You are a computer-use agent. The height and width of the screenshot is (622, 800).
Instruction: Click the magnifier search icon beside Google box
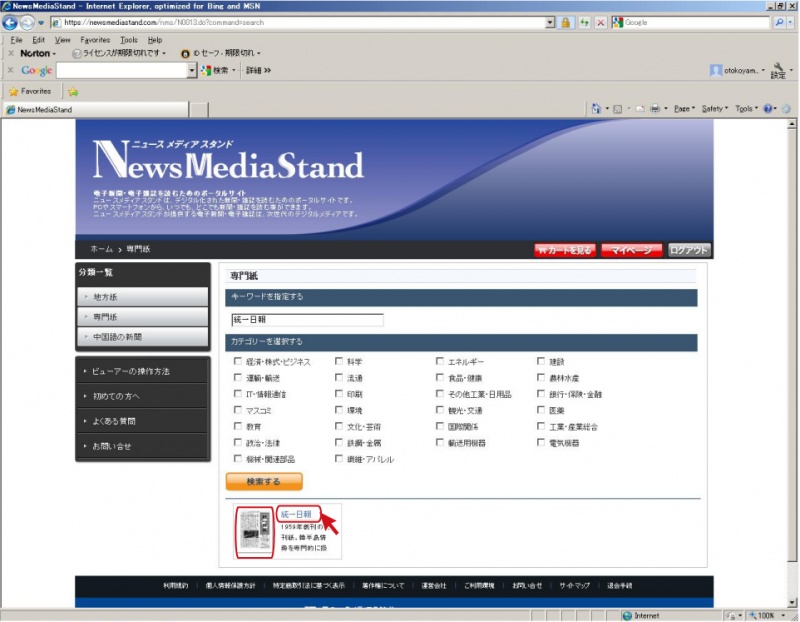(x=779, y=22)
